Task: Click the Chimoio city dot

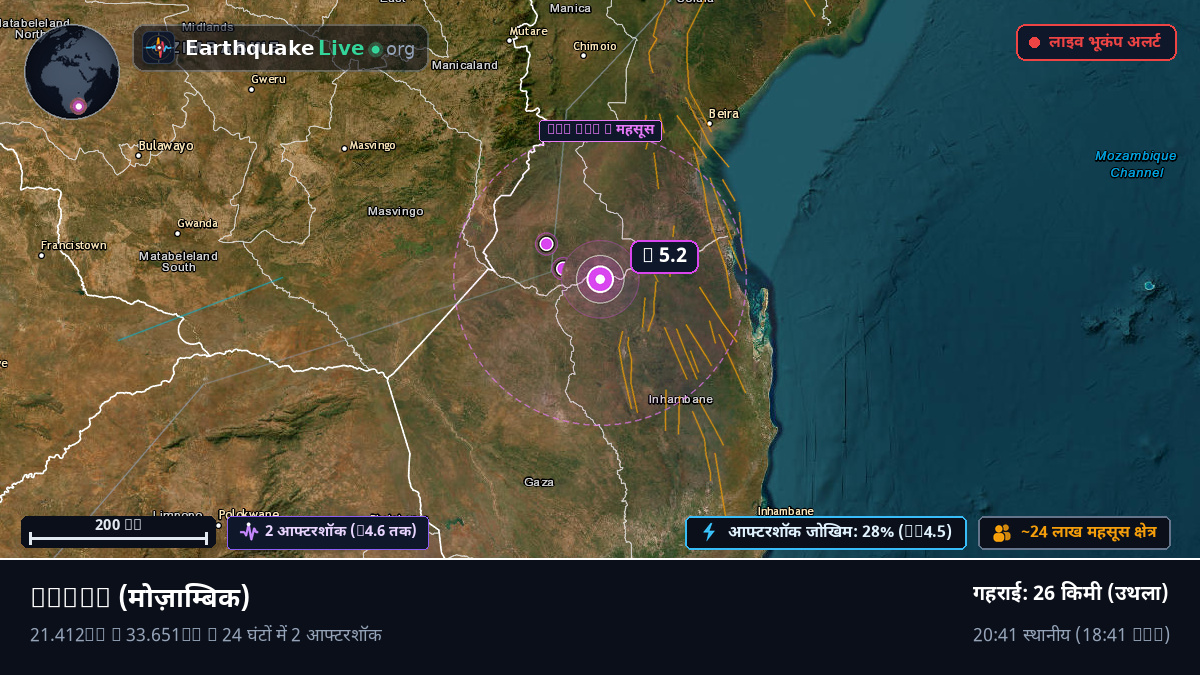Action: [x=583, y=56]
